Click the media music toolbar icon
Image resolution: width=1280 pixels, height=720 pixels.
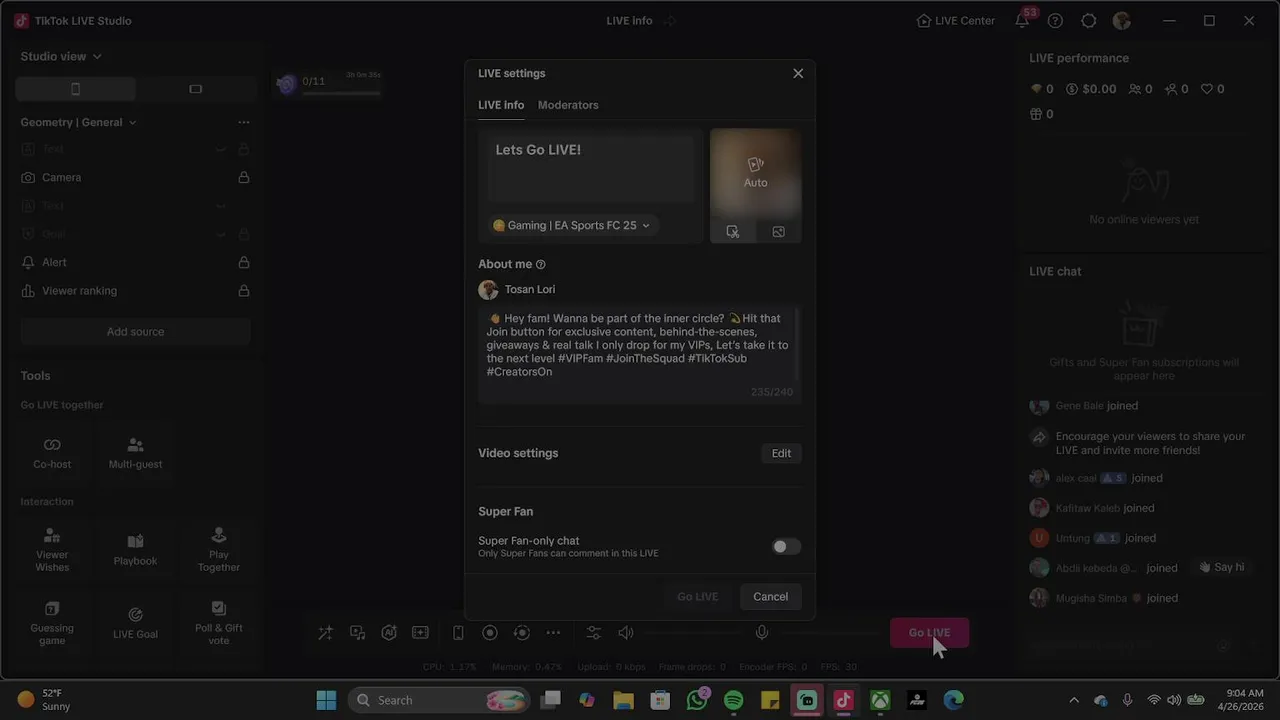(357, 633)
